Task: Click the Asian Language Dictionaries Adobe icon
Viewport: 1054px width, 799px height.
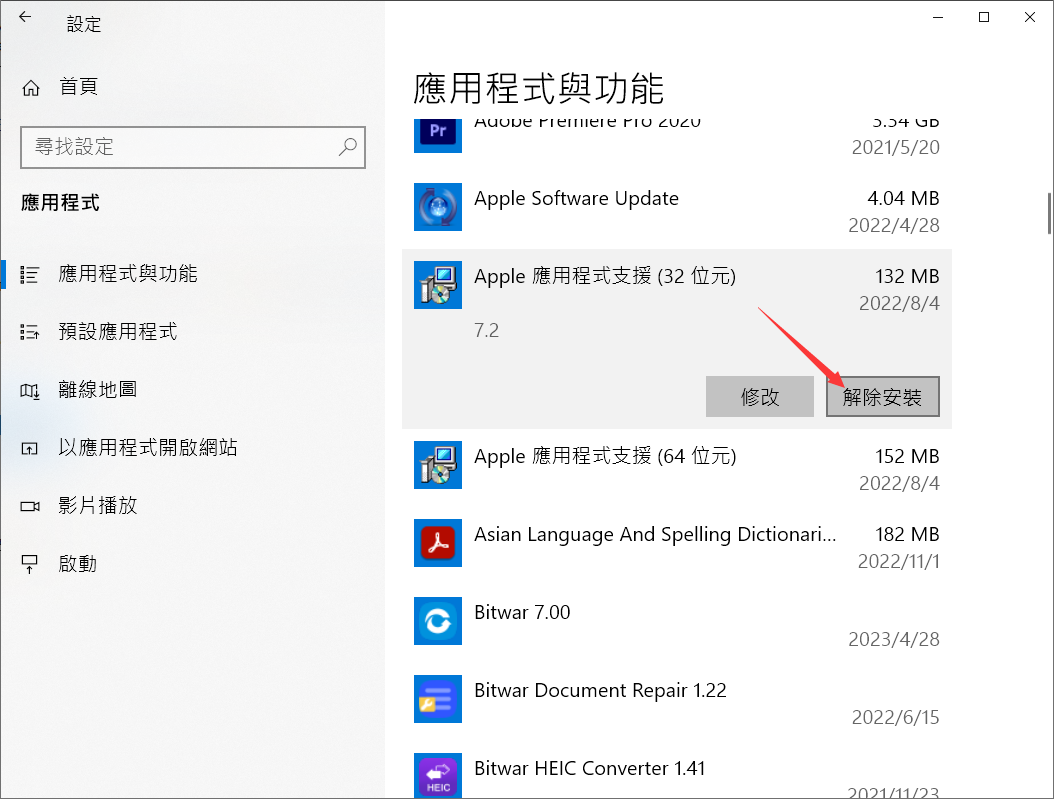Action: point(437,543)
